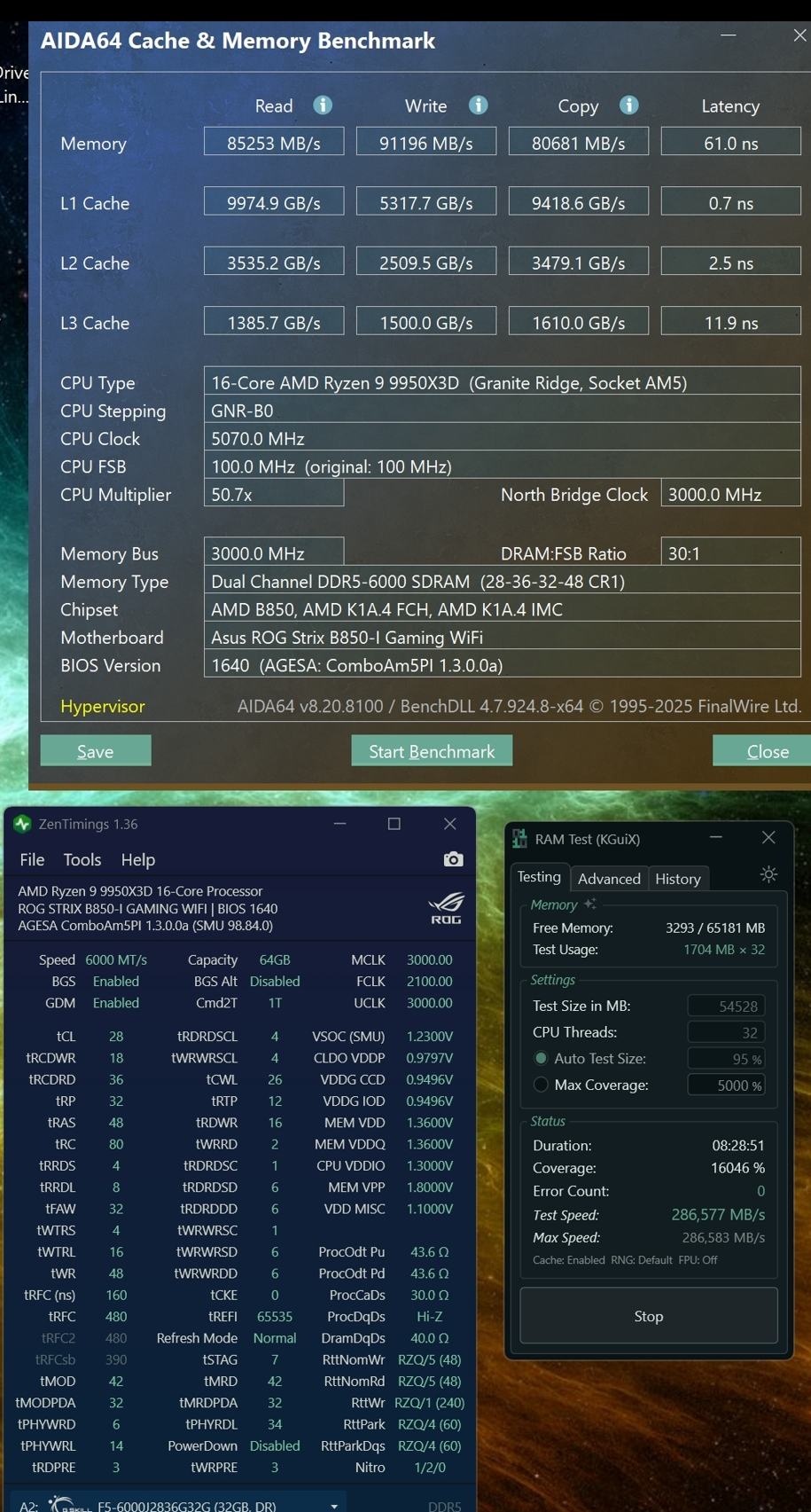Viewport: 811px width, 1512px height.
Task: Click the tCL value 28
Action: tap(116, 1036)
